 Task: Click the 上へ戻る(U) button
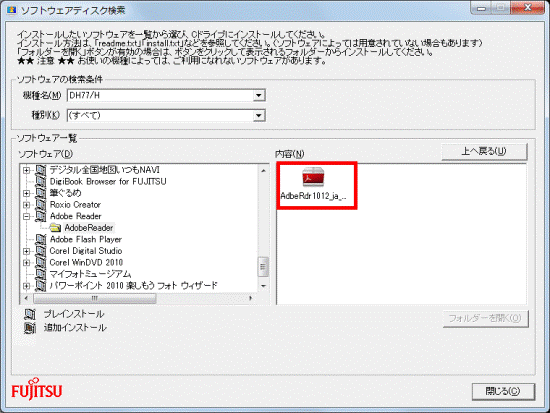[x=484, y=151]
